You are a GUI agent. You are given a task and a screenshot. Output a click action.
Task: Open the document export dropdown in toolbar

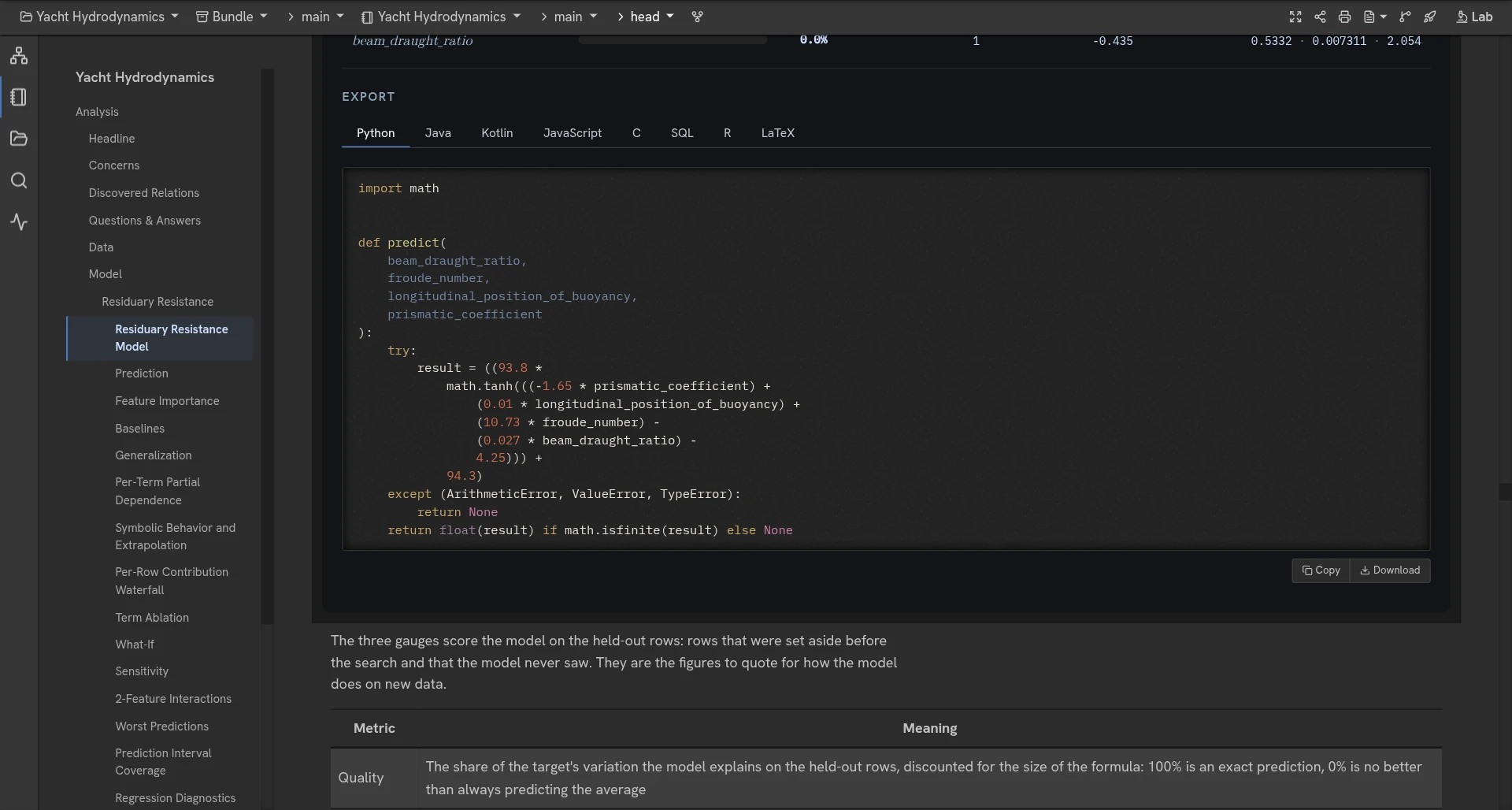point(1374,17)
